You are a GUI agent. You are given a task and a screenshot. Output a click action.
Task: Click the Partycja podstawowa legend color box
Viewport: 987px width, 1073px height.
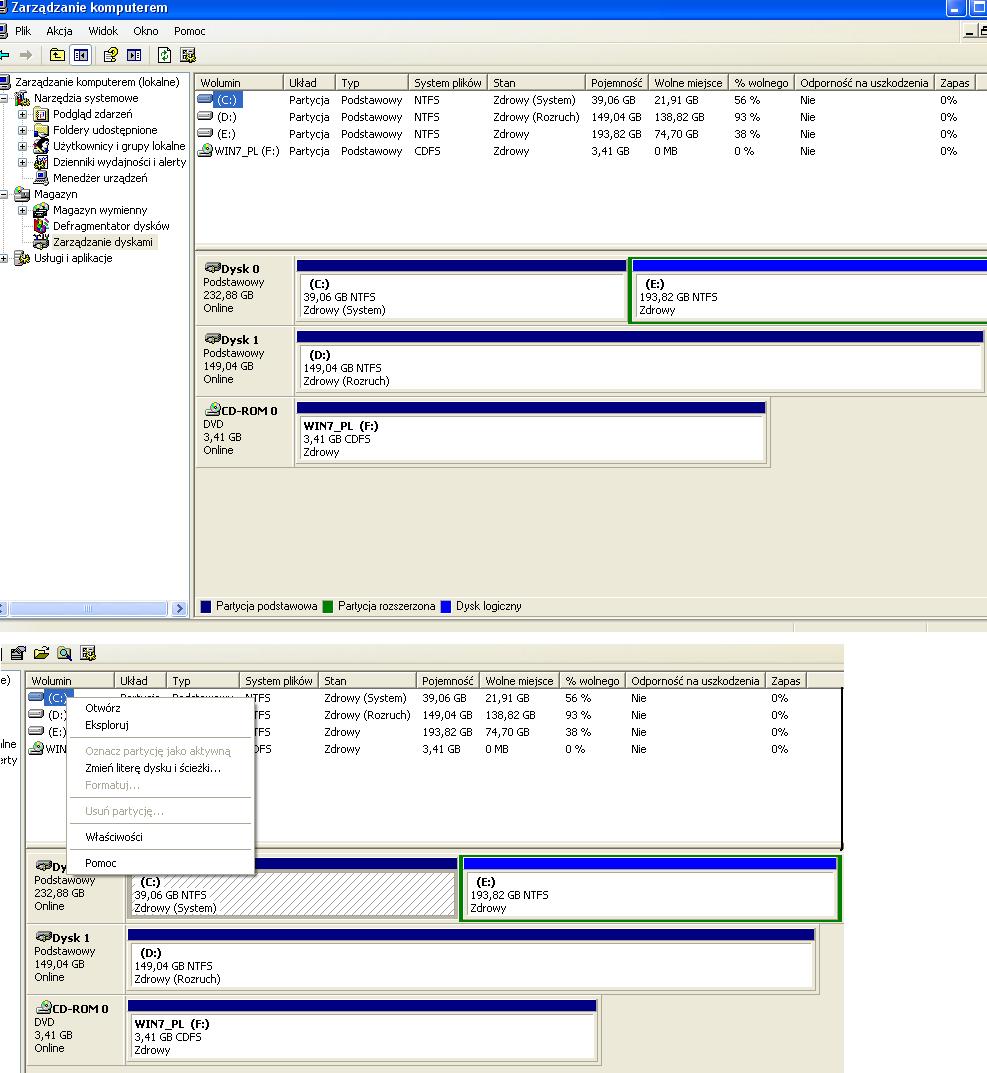[205, 606]
